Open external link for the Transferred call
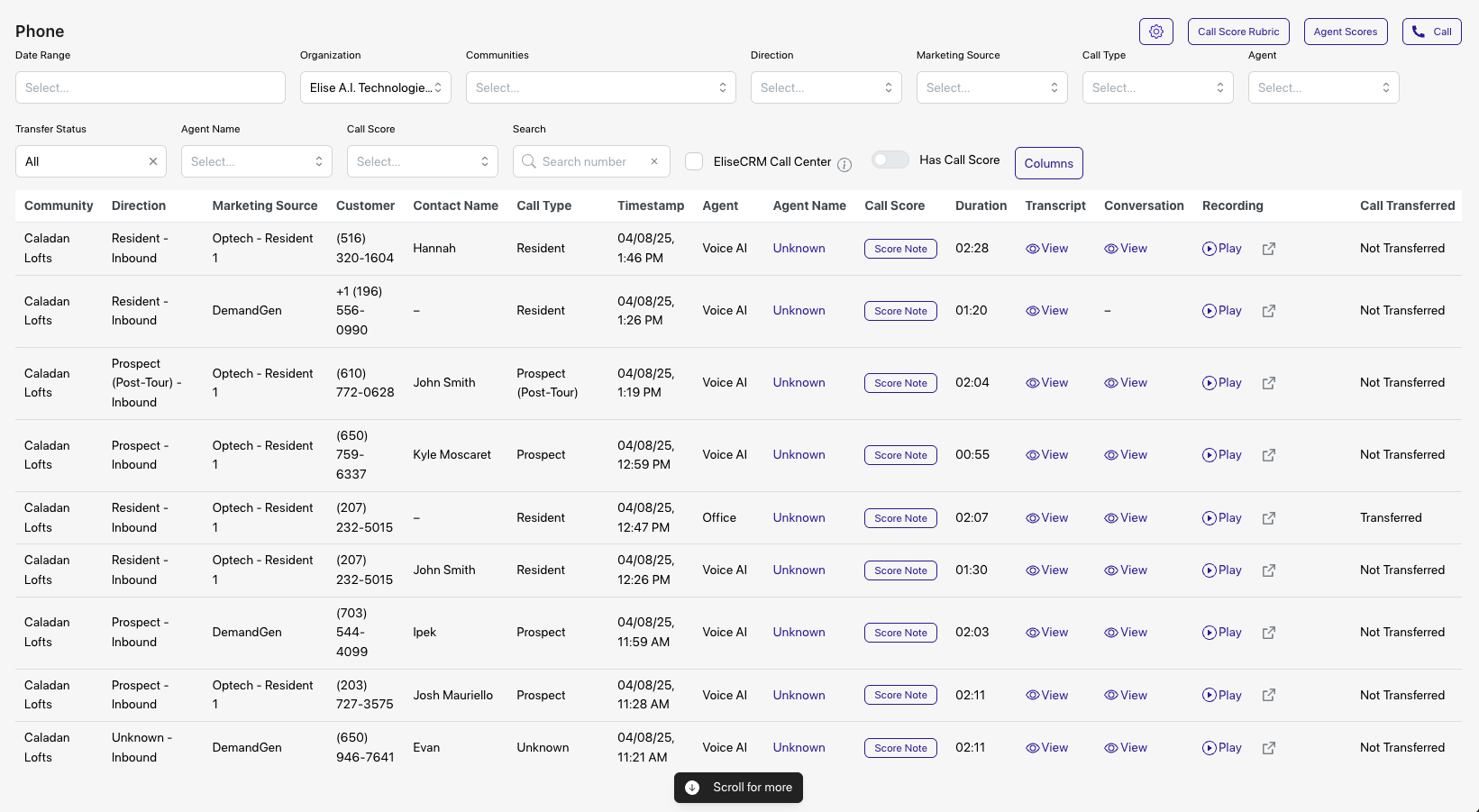 click(x=1269, y=518)
